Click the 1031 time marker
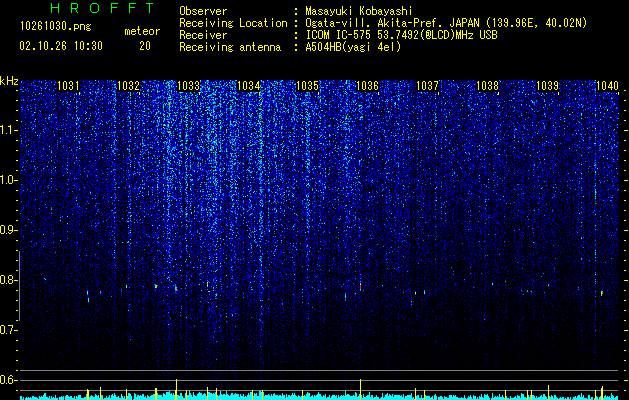 [68, 85]
